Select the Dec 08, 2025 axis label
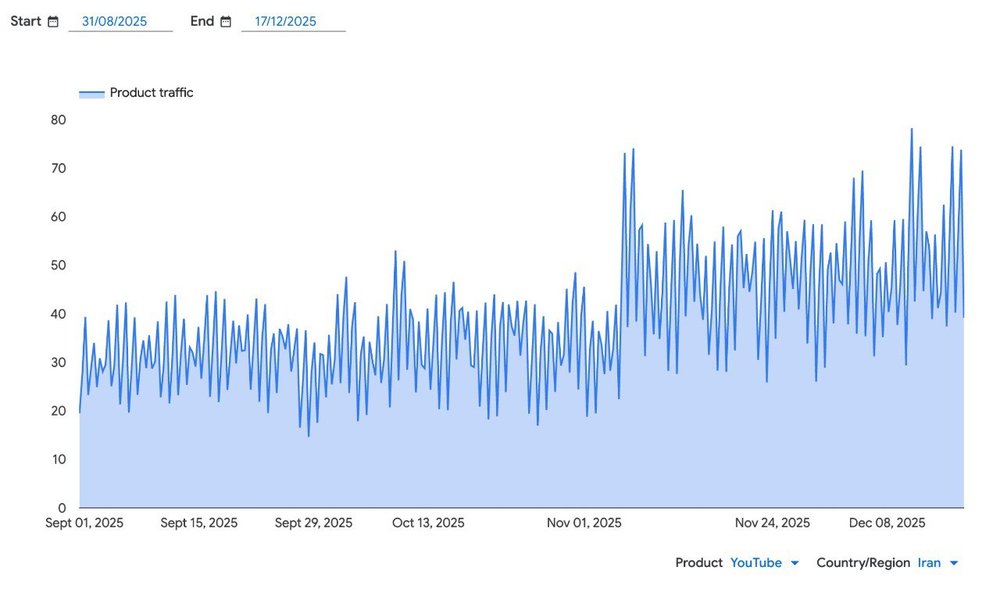The width and height of the screenshot is (1000, 606). click(x=887, y=523)
